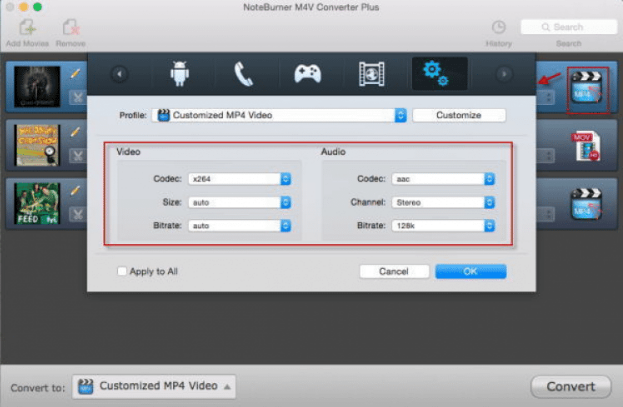Open the History clock icon
The image size is (623, 407).
point(499,27)
